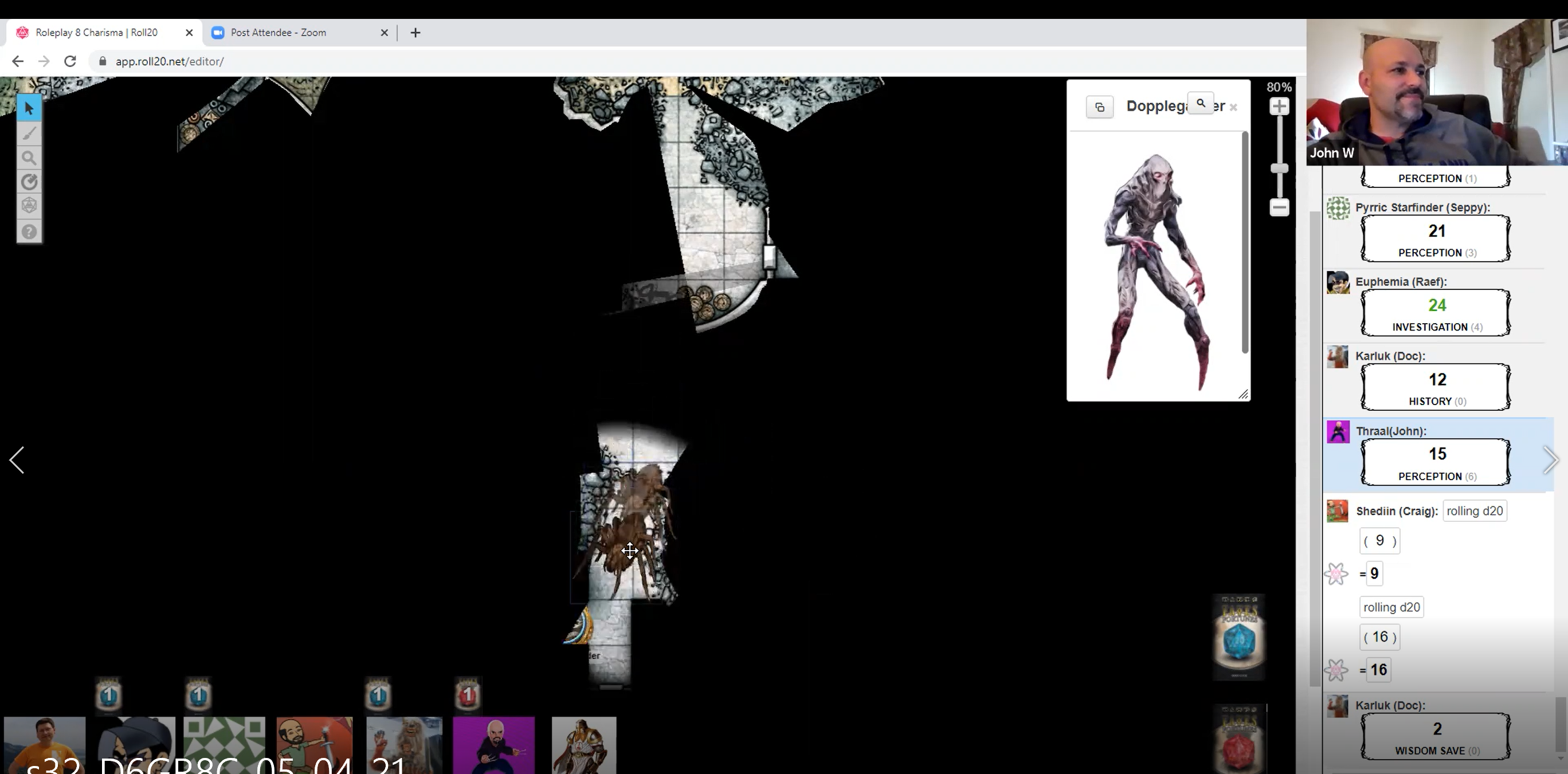Click the magnifier button on Doppleganger handout
The image size is (1568, 774).
[x=1200, y=104]
